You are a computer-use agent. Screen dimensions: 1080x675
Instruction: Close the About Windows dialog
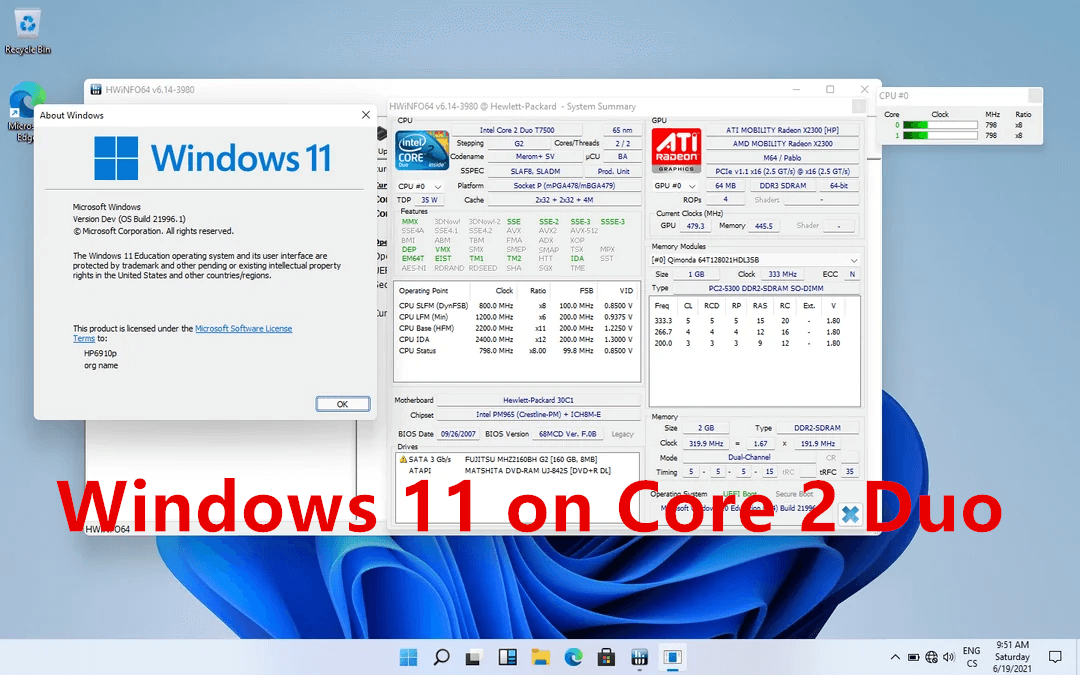[366, 115]
